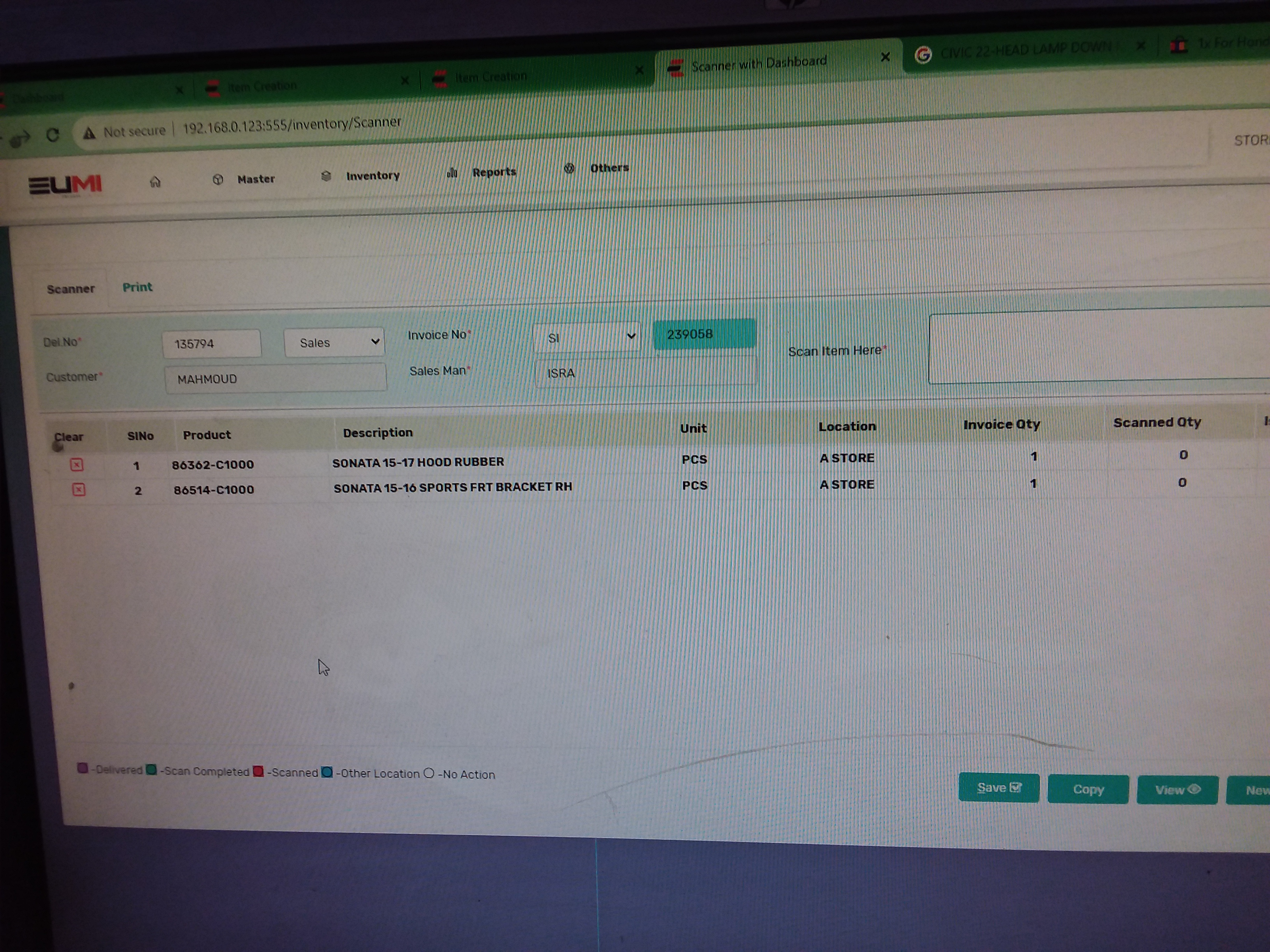This screenshot has height=952, width=1270.
Task: Open the Others menu
Action: click(609, 168)
